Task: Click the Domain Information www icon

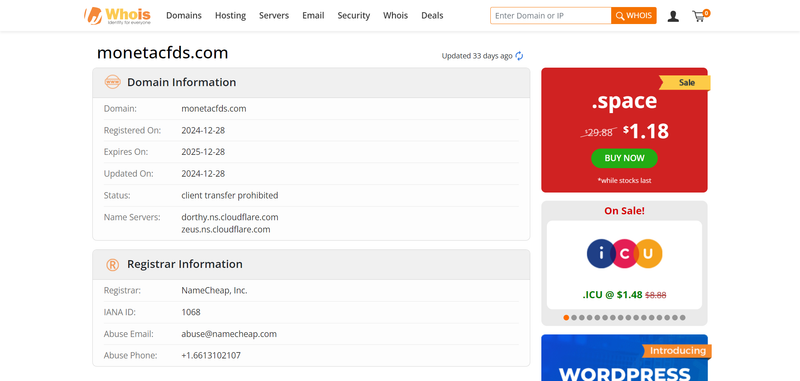Action: (112, 82)
